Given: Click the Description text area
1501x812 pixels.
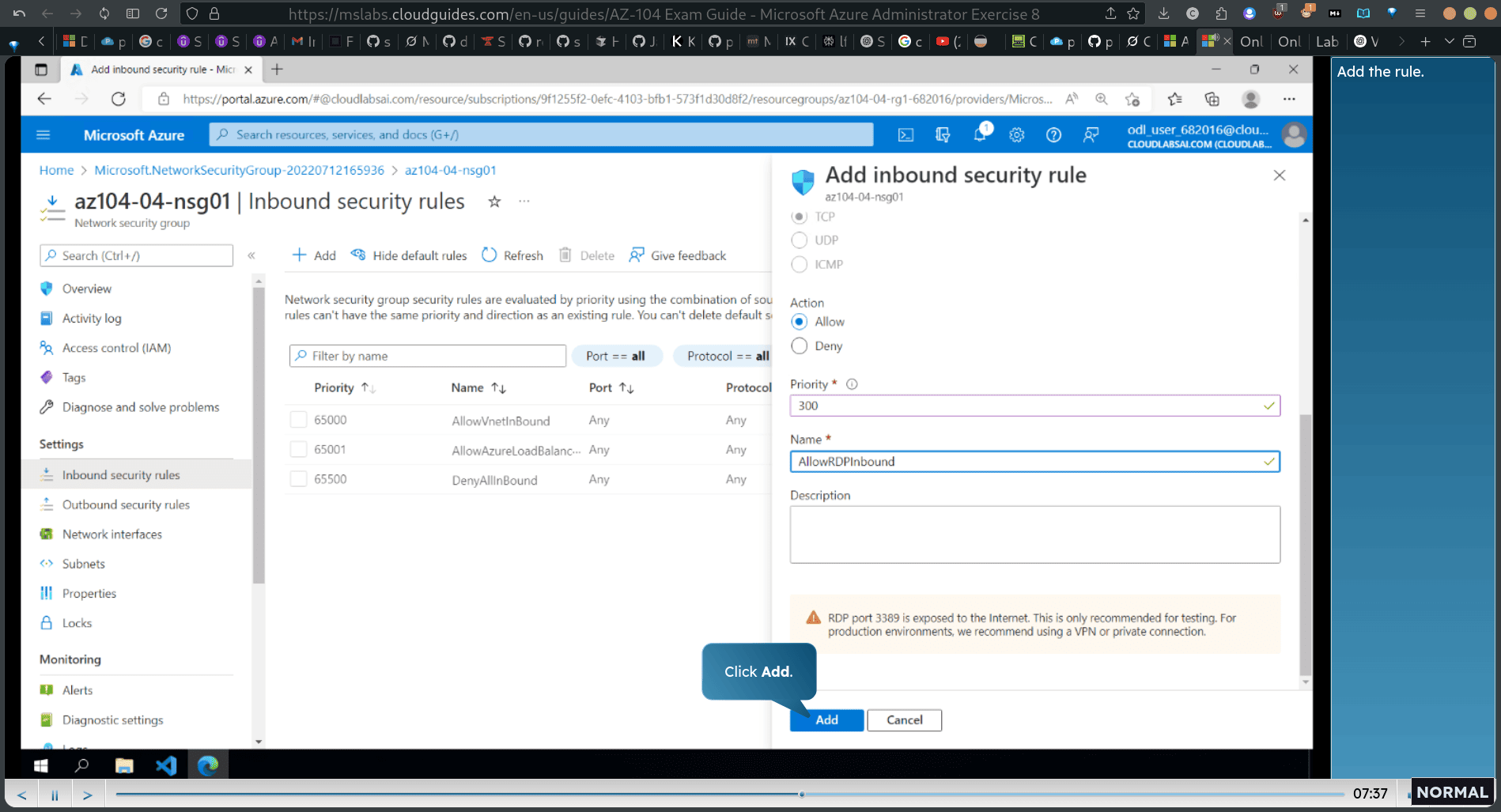Looking at the screenshot, I should (1034, 534).
